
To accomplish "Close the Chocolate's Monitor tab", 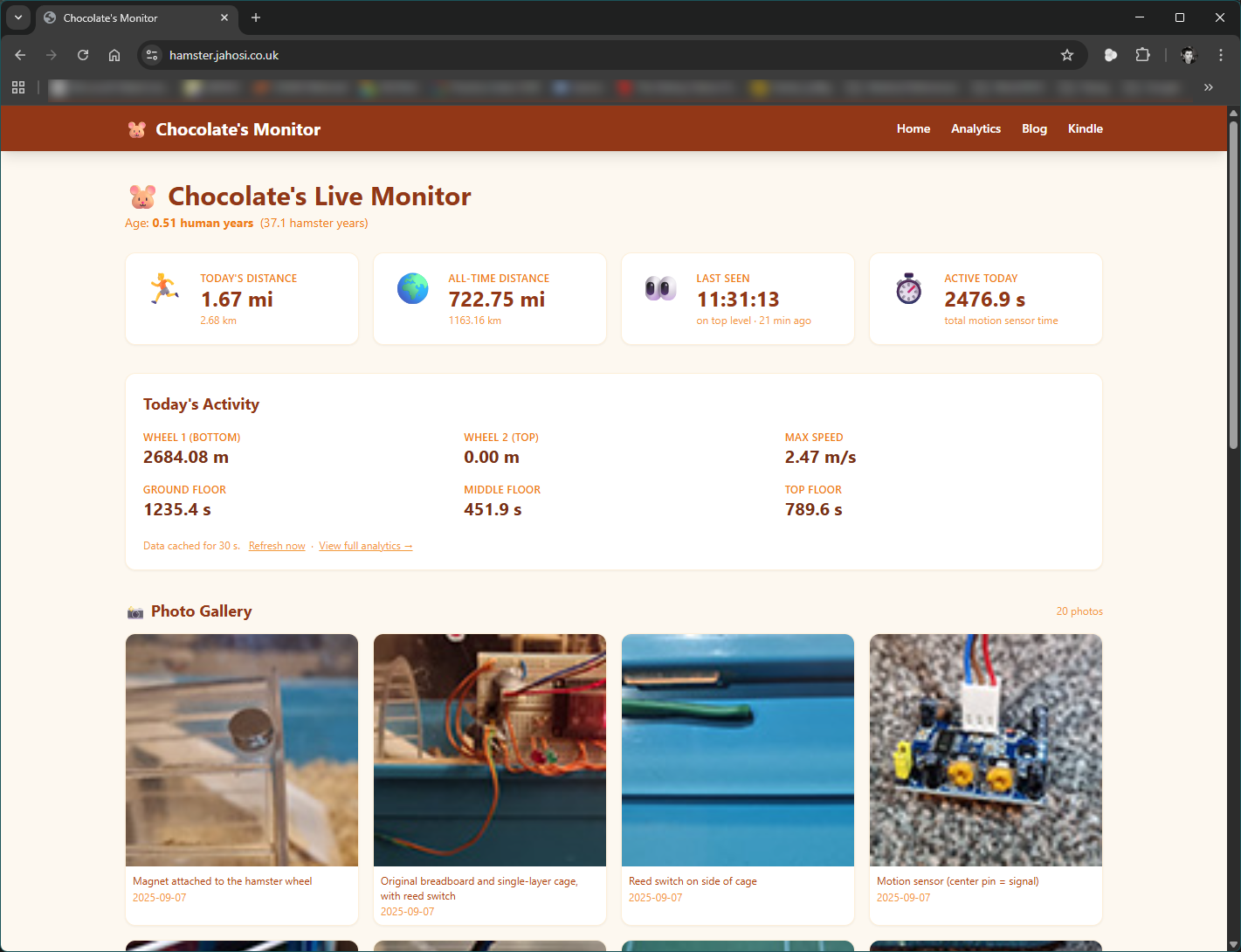I will [224, 17].
